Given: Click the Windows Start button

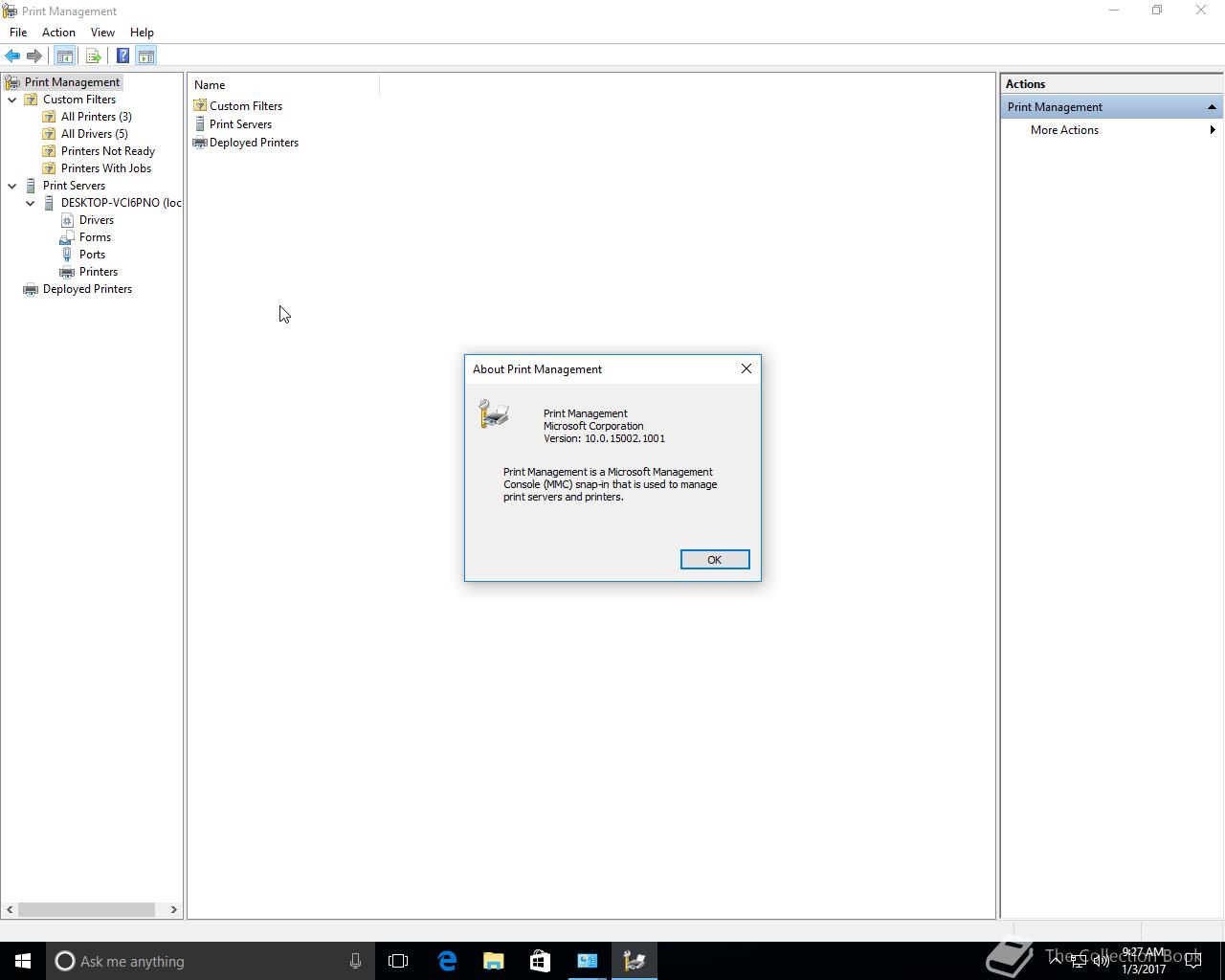Looking at the screenshot, I should [23, 961].
